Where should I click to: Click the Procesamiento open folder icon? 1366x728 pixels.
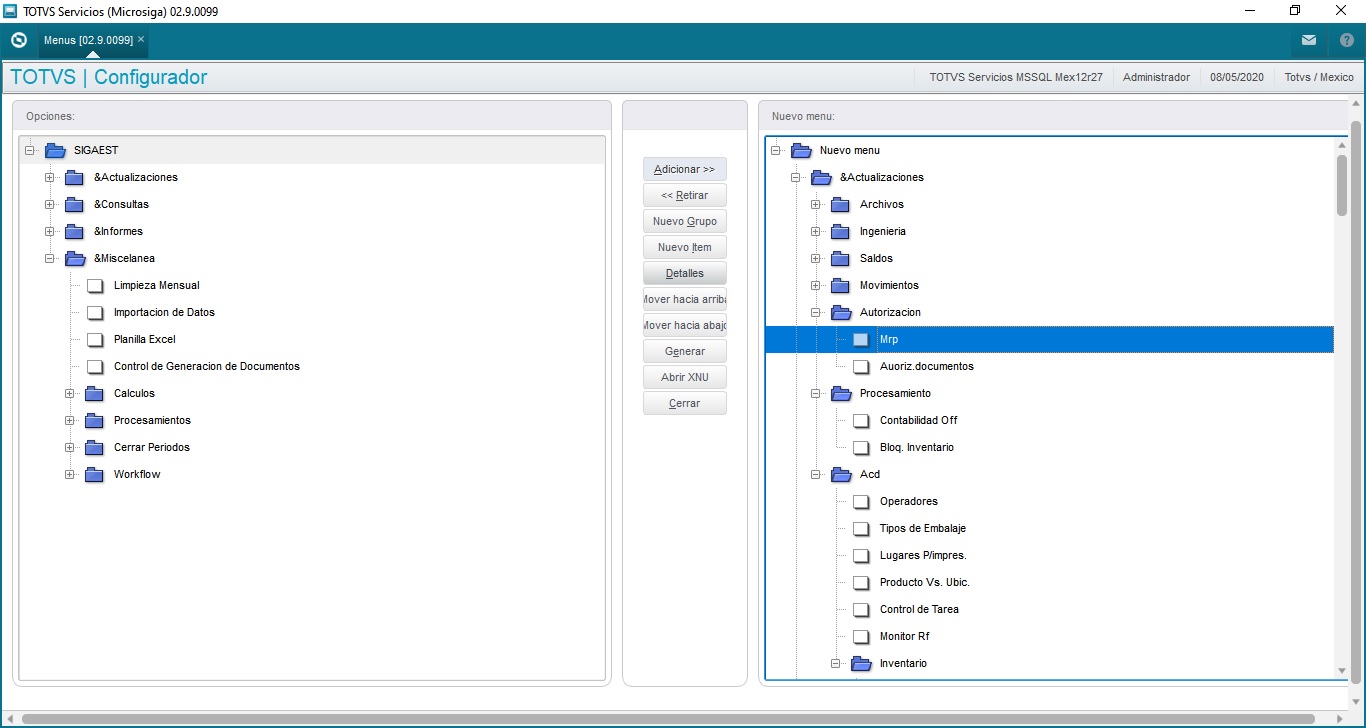point(841,393)
